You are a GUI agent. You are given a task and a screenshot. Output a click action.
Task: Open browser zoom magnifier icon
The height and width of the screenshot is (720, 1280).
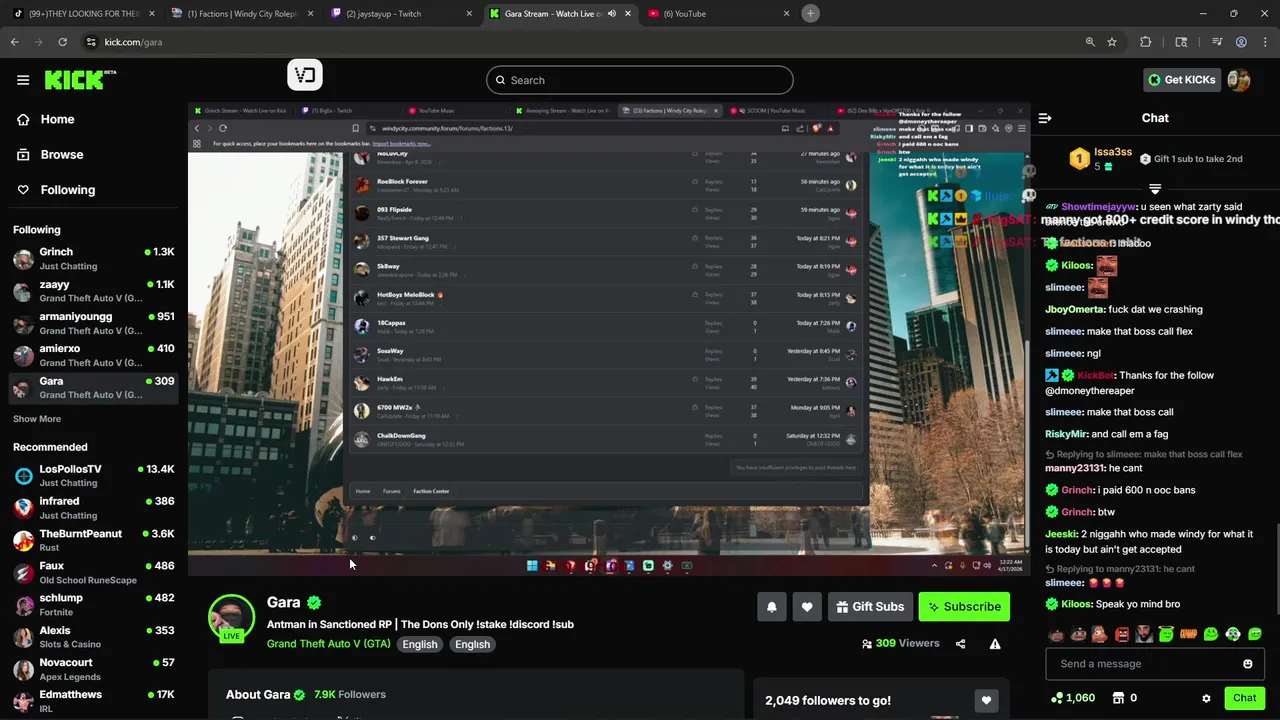coord(1090,42)
